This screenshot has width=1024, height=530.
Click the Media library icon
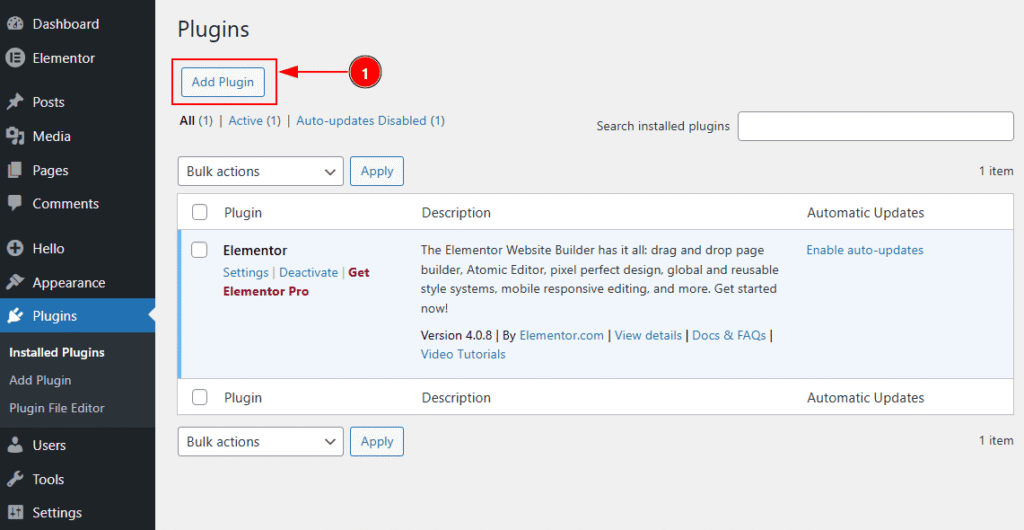click(x=14, y=136)
